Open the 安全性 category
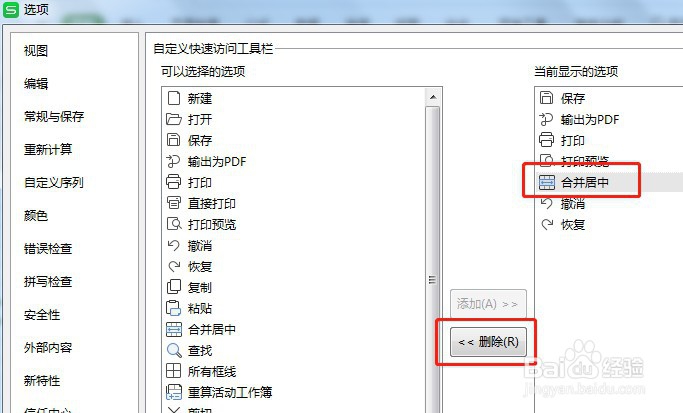683x413 pixels. pos(42,315)
